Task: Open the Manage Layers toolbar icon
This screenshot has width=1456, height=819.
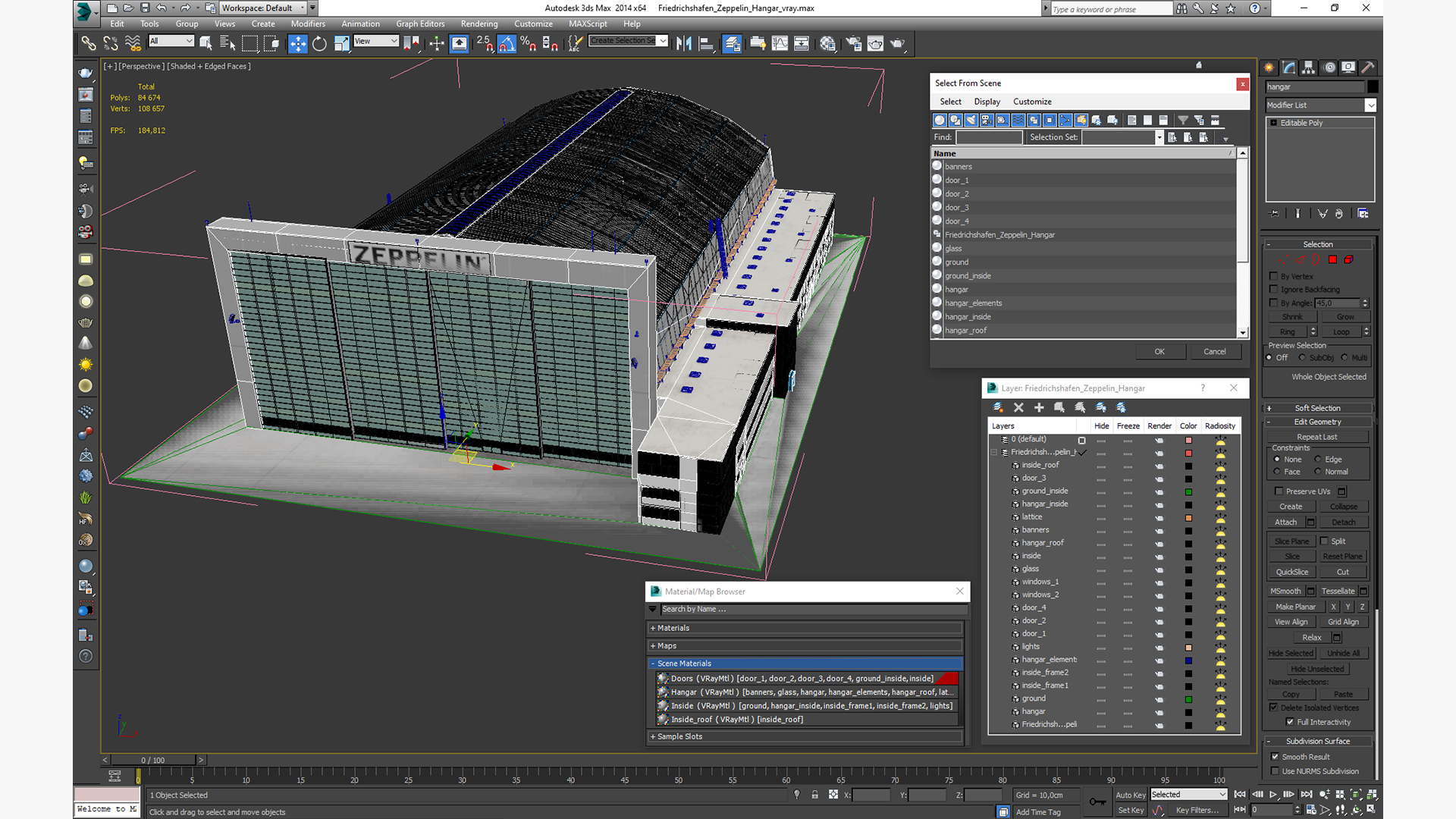Action: click(x=731, y=43)
